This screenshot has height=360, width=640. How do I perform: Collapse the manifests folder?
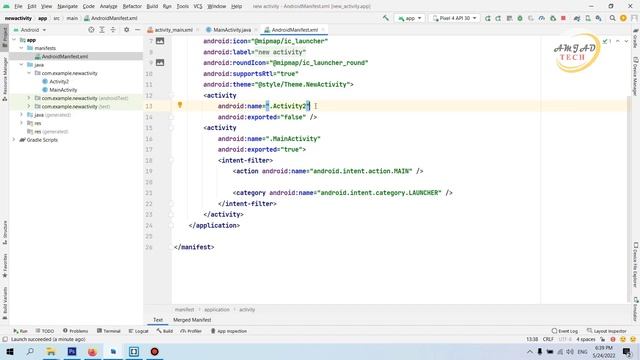click(x=22, y=48)
